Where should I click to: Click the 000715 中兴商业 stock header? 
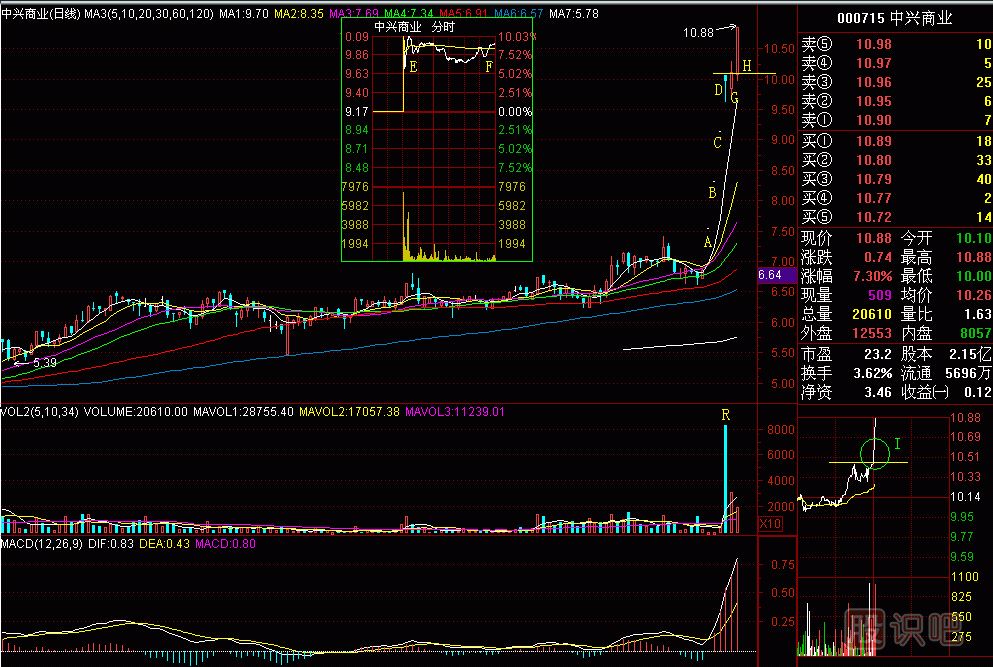click(894, 18)
